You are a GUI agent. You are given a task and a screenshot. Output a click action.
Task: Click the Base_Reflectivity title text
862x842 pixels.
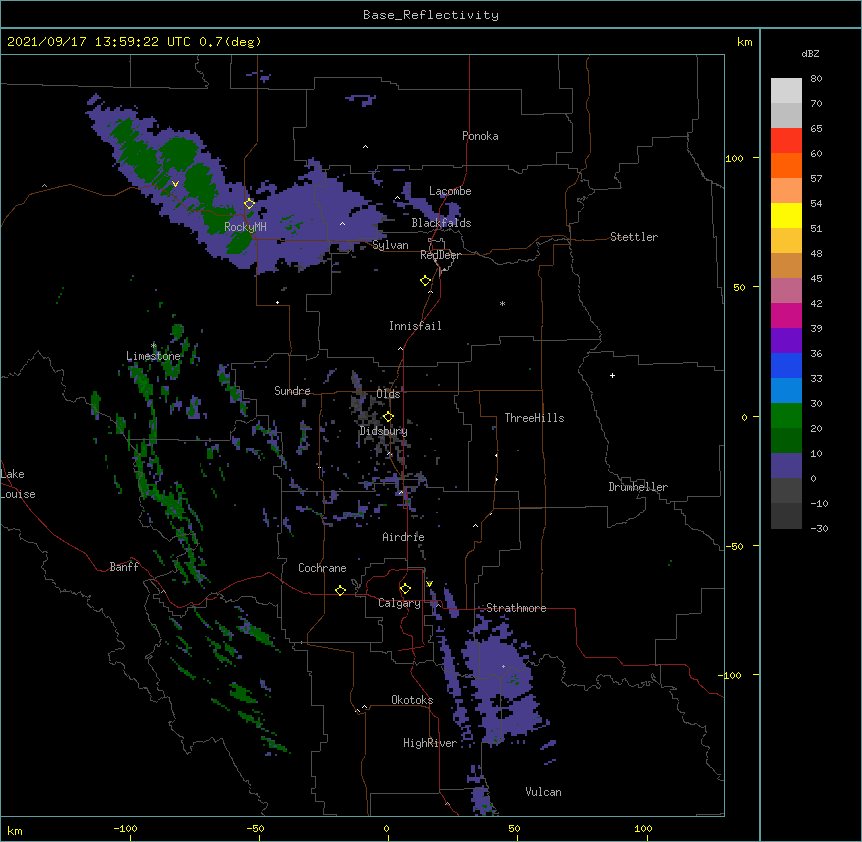431,15
